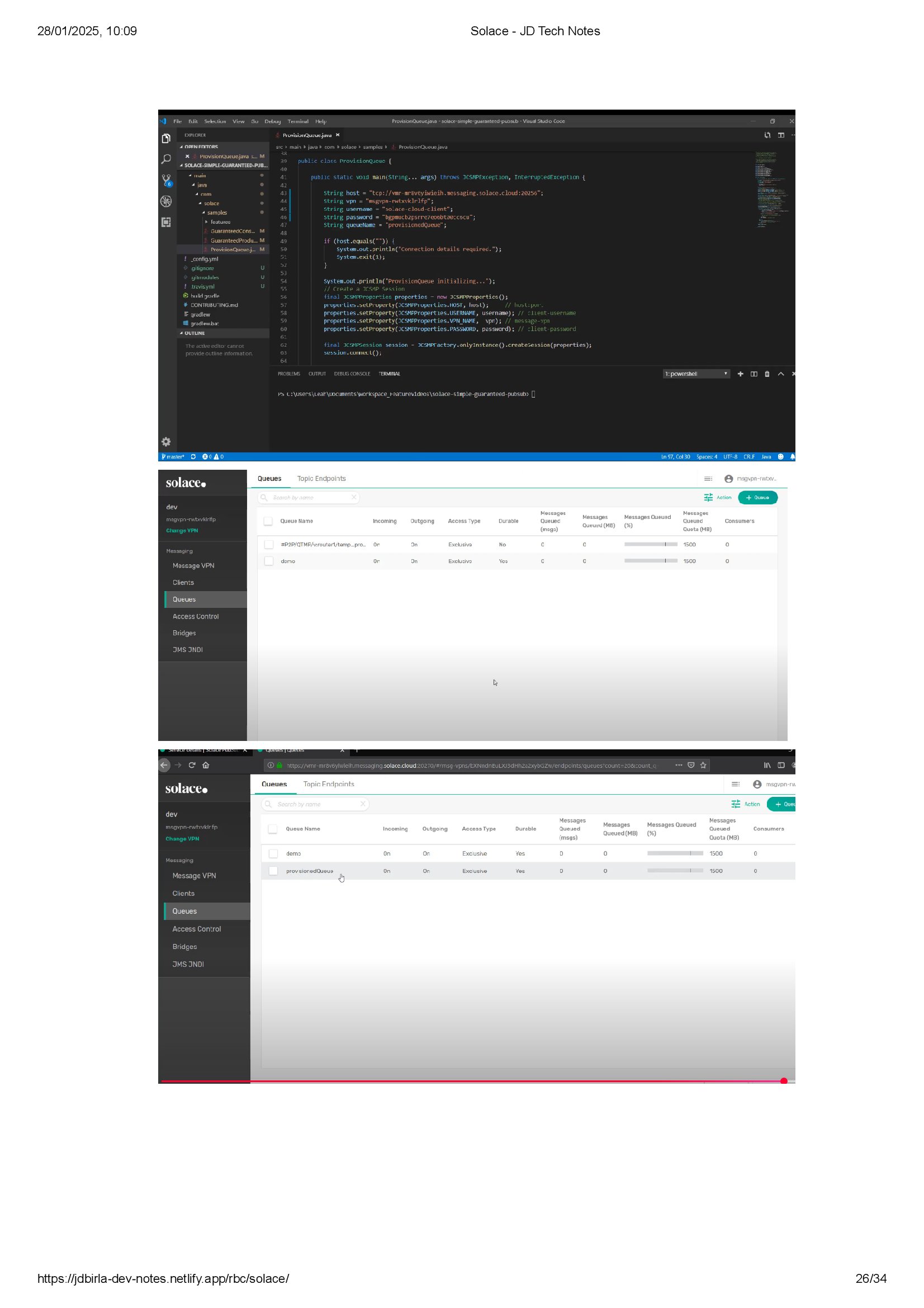Viewport: 924px width, 1308px height.
Task: Open the Search icon in VS Code activity bar
Action: pyautogui.click(x=165, y=159)
